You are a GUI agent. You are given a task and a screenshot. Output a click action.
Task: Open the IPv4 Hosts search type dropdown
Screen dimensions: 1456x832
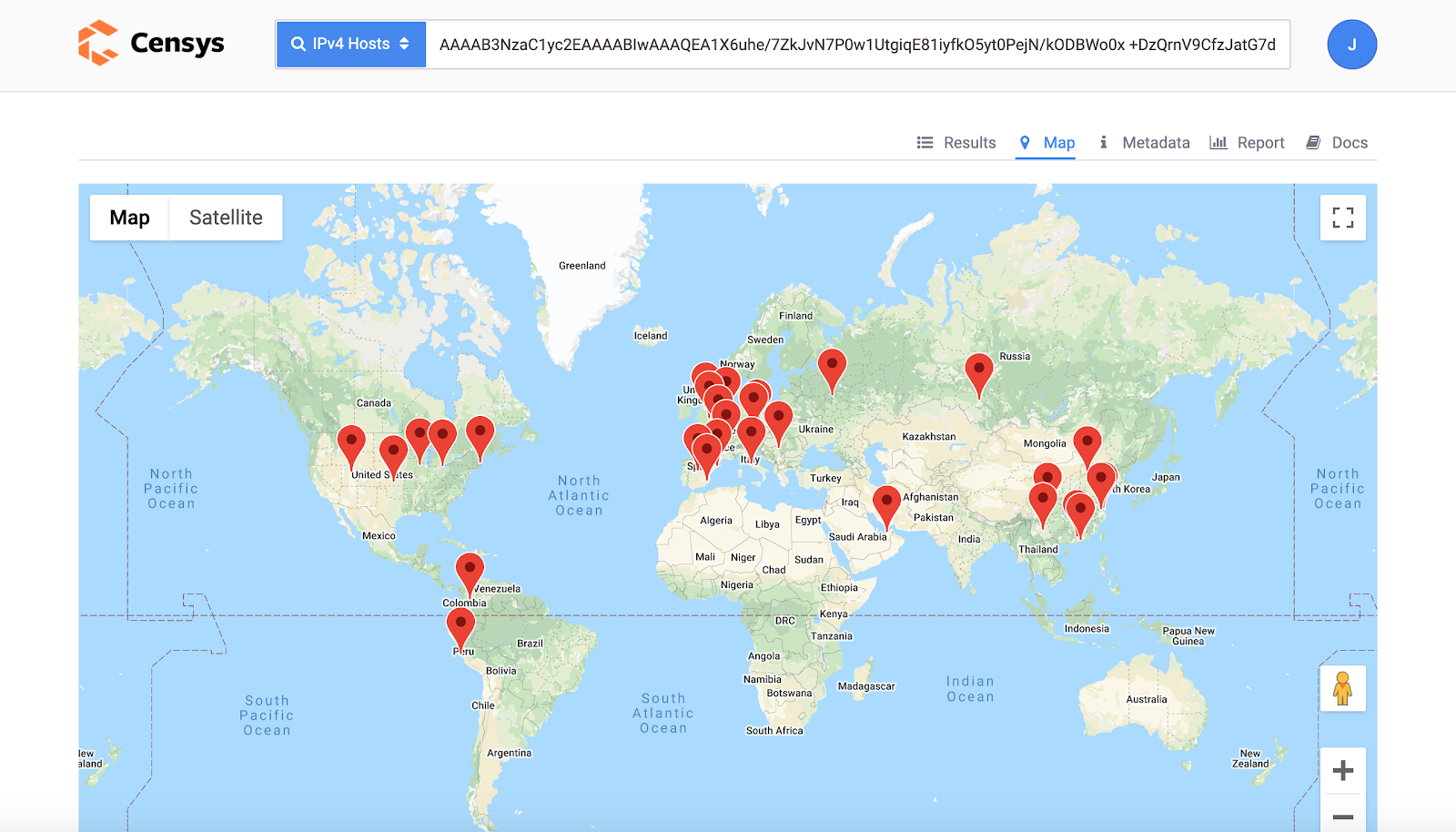tap(350, 44)
